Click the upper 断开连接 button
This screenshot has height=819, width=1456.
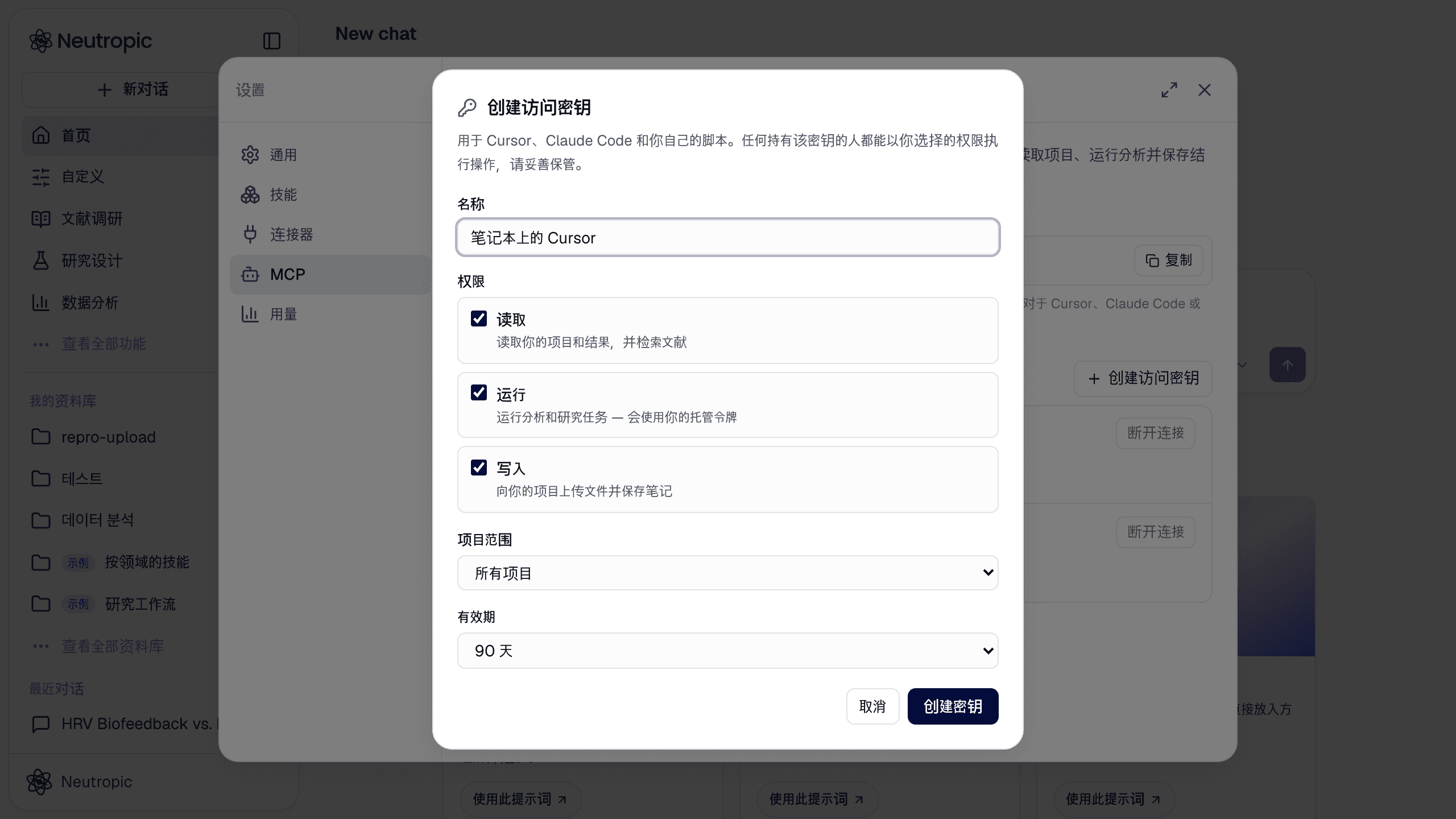(1156, 433)
